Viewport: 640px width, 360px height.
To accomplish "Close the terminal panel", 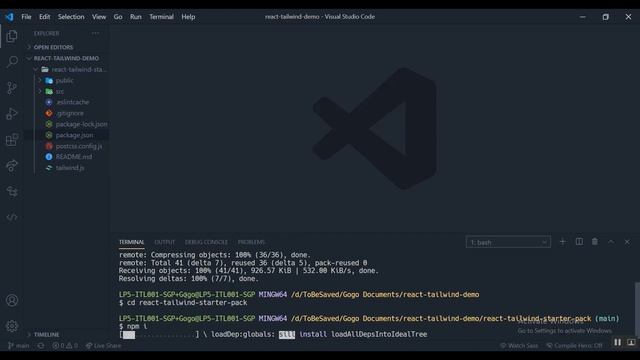I will coord(627,242).
